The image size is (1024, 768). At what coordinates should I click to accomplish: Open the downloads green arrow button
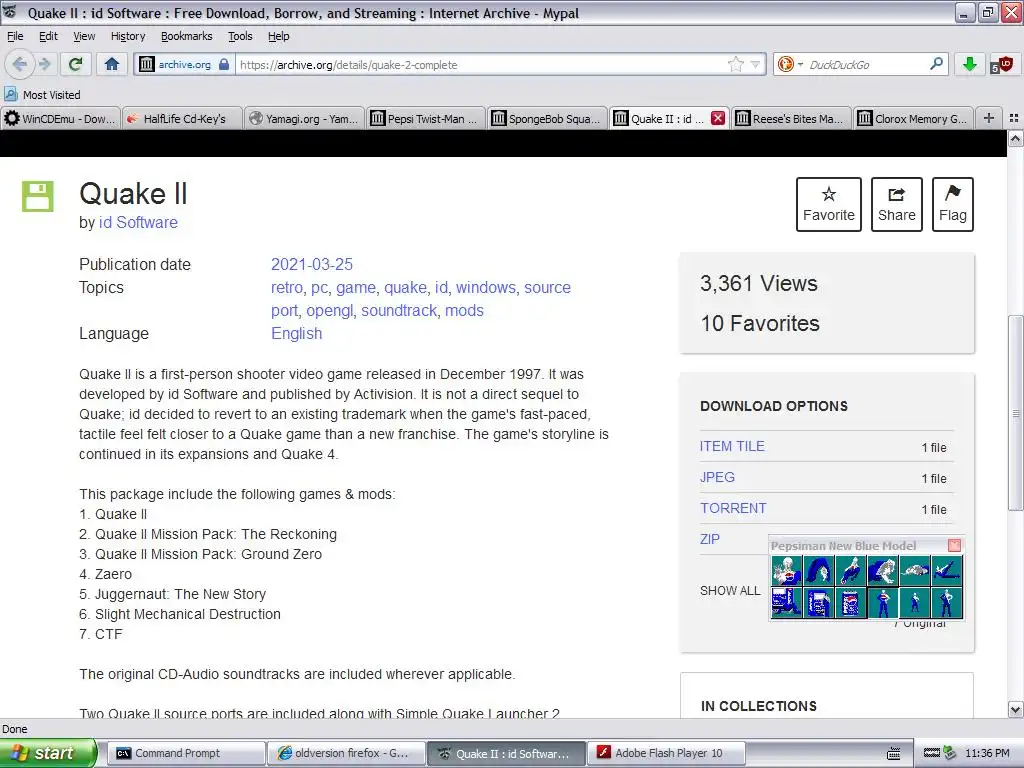[x=969, y=64]
